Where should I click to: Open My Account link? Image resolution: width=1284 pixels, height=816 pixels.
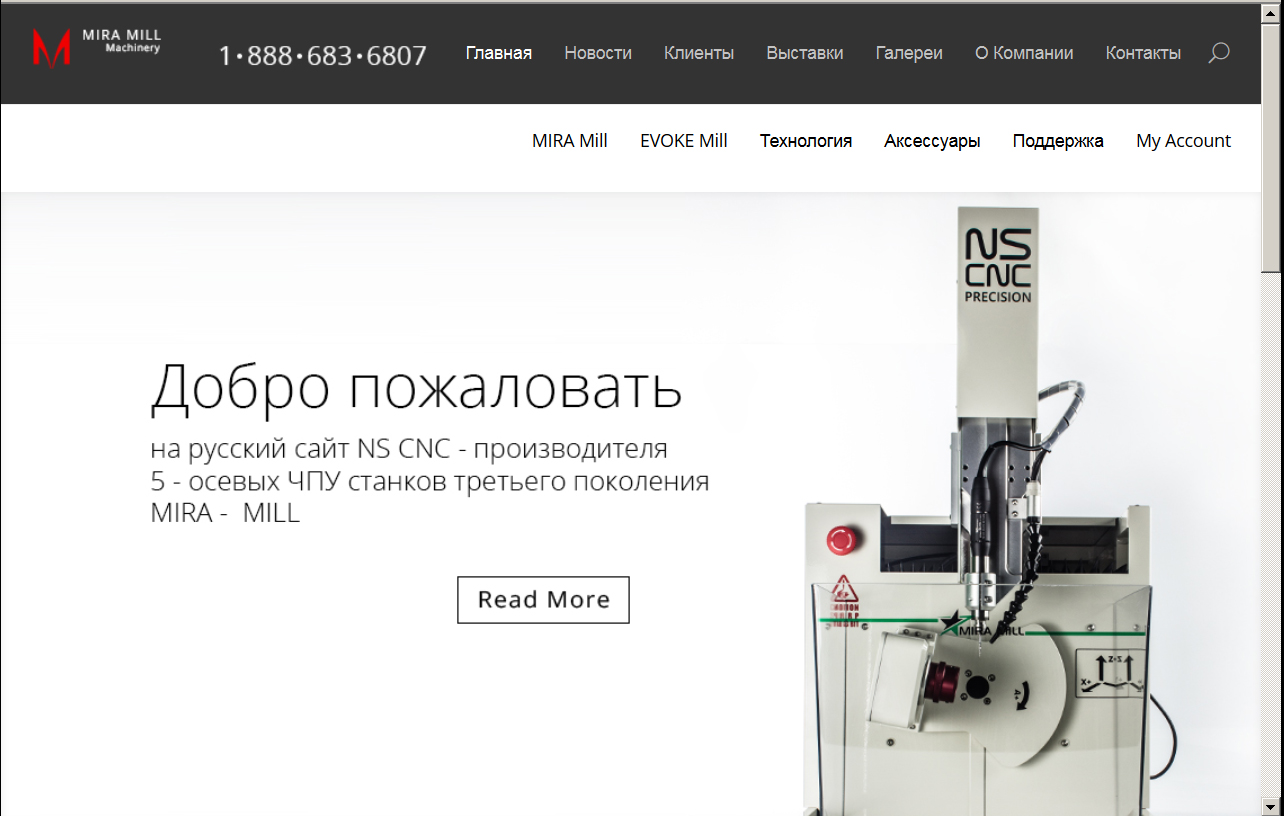tap(1184, 141)
